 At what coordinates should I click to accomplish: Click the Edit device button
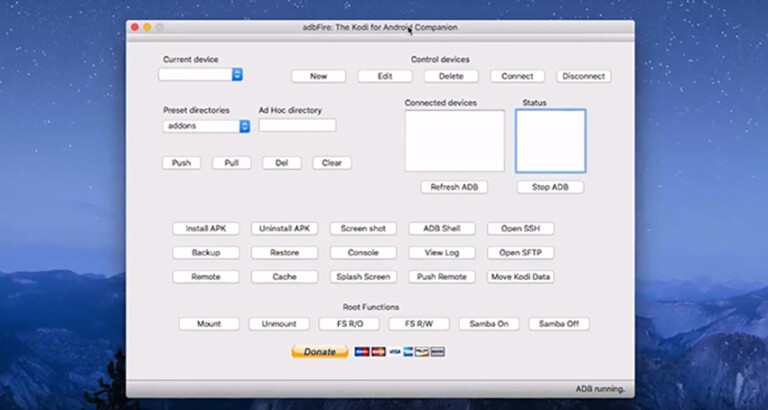(385, 76)
